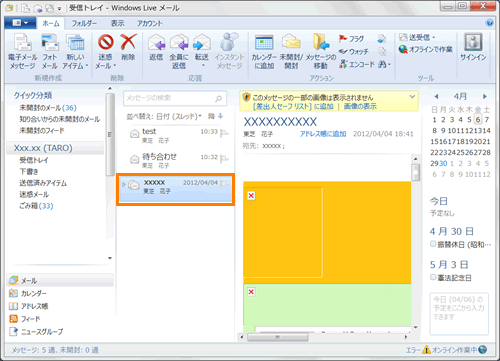
Task: Select the 待ち合わせ message
Action: (176, 160)
